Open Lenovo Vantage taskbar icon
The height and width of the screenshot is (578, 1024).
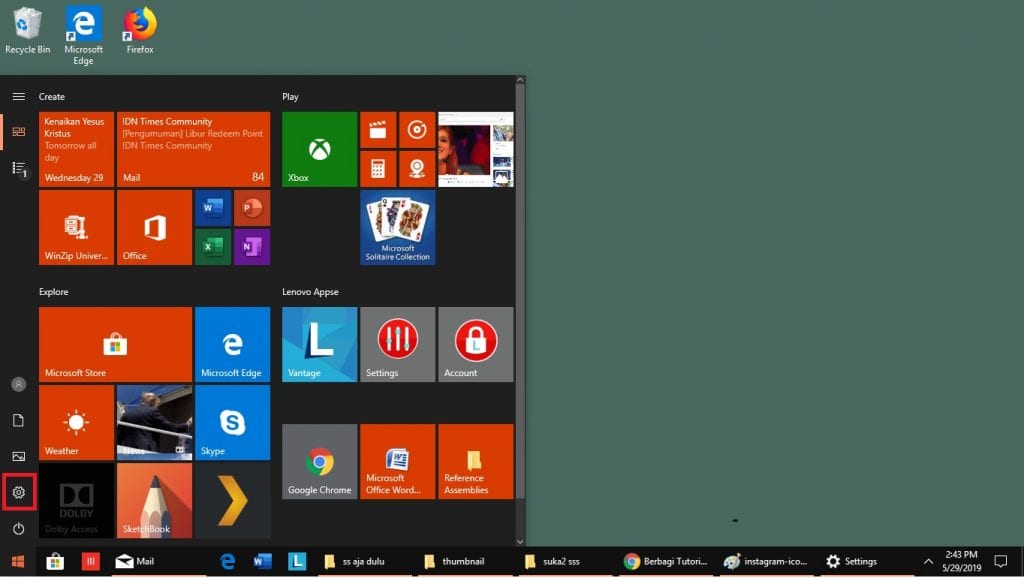(297, 562)
